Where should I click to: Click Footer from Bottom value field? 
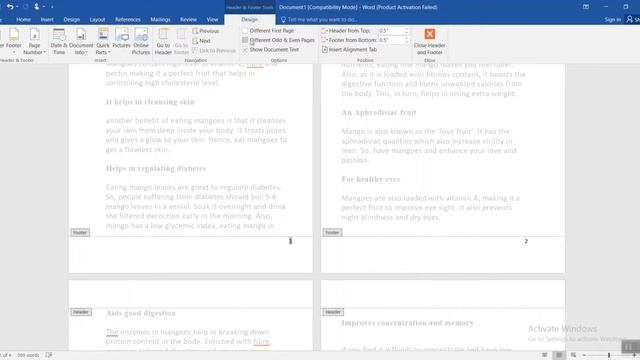tap(391, 40)
